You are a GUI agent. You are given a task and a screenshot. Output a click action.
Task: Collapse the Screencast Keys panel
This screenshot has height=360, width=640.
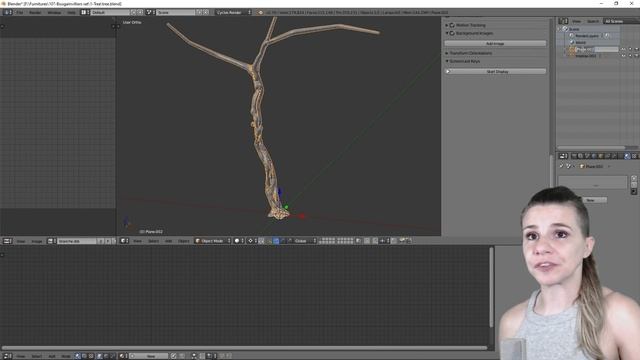click(464, 61)
